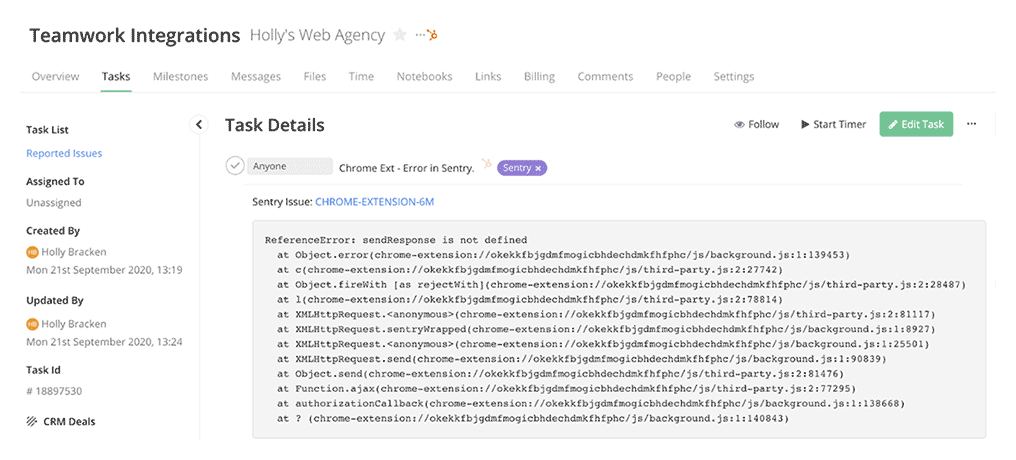Remove the Sentry tag with its x
Image resolution: width=1016 pixels, height=460 pixels.
click(x=538, y=168)
